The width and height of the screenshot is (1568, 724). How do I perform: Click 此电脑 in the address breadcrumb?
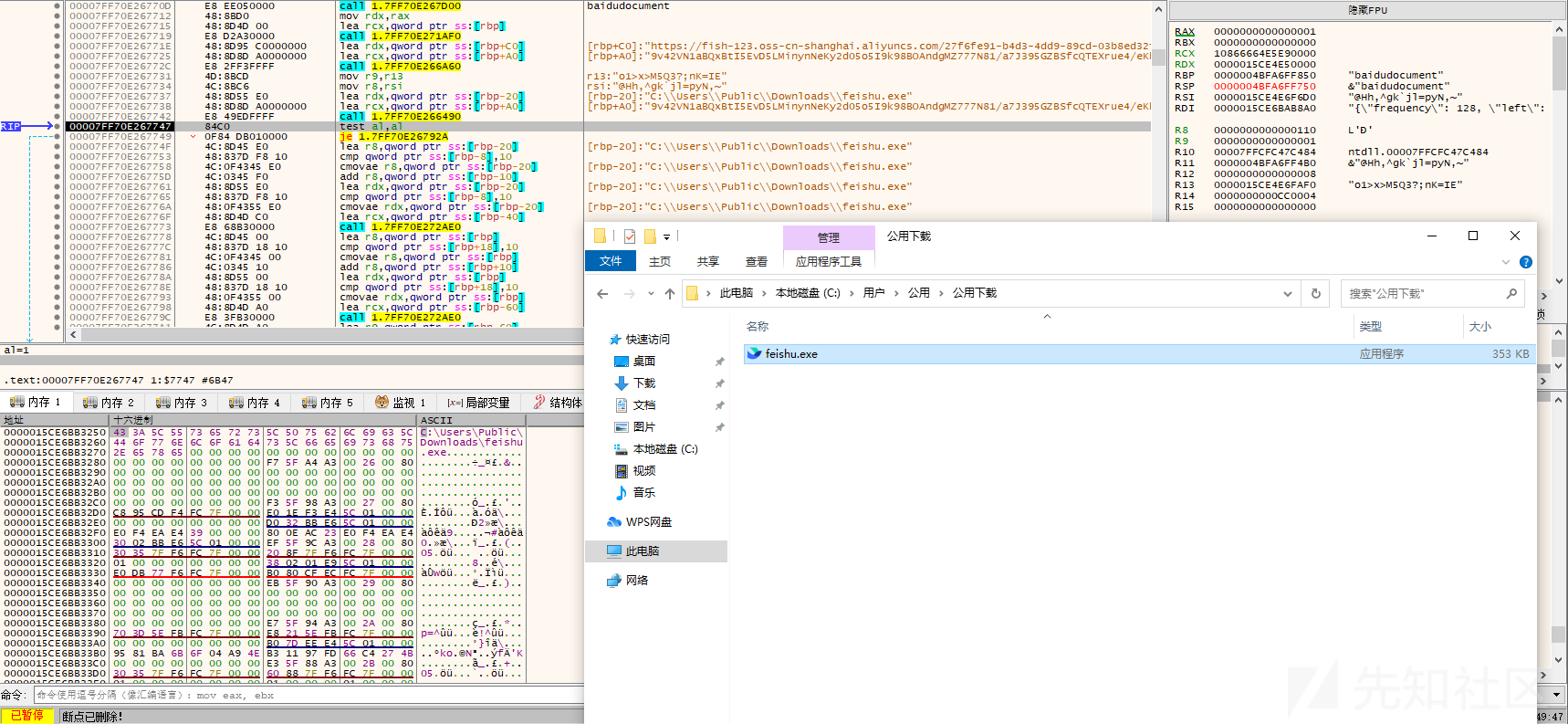pos(737,293)
